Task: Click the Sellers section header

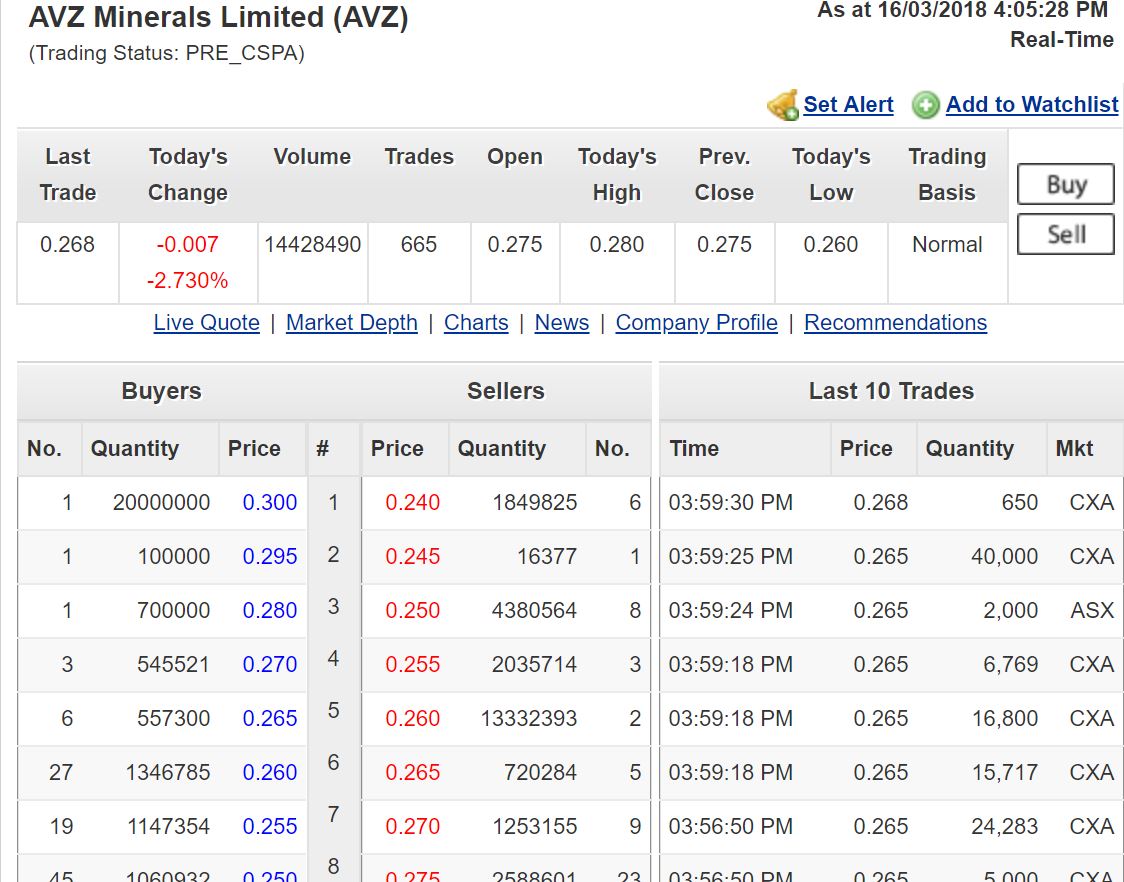Action: click(505, 391)
